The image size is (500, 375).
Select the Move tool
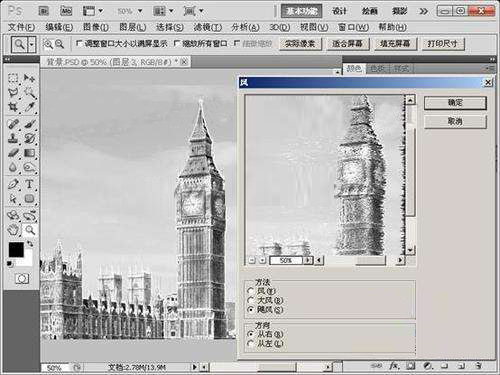29,78
